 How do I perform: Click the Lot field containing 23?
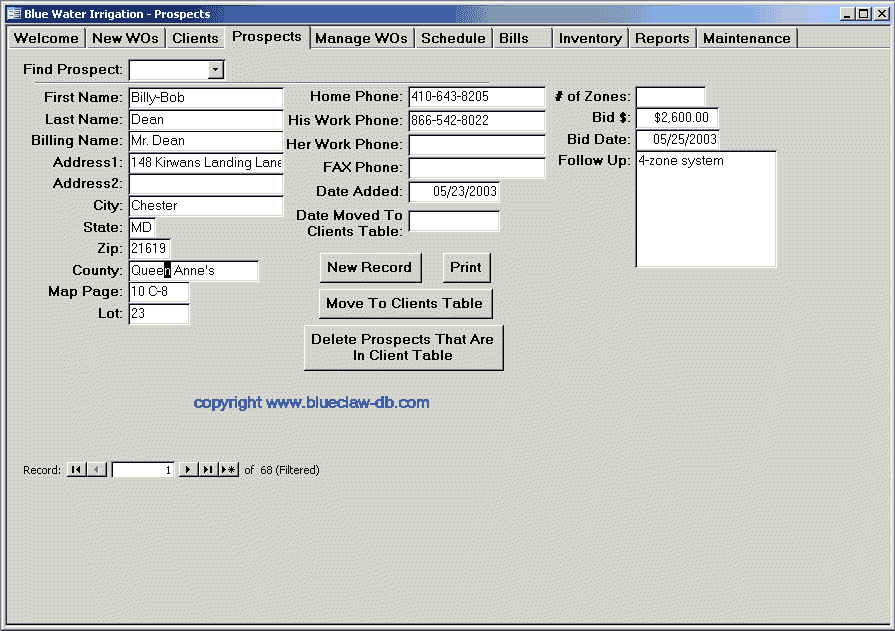pyautogui.click(x=159, y=314)
